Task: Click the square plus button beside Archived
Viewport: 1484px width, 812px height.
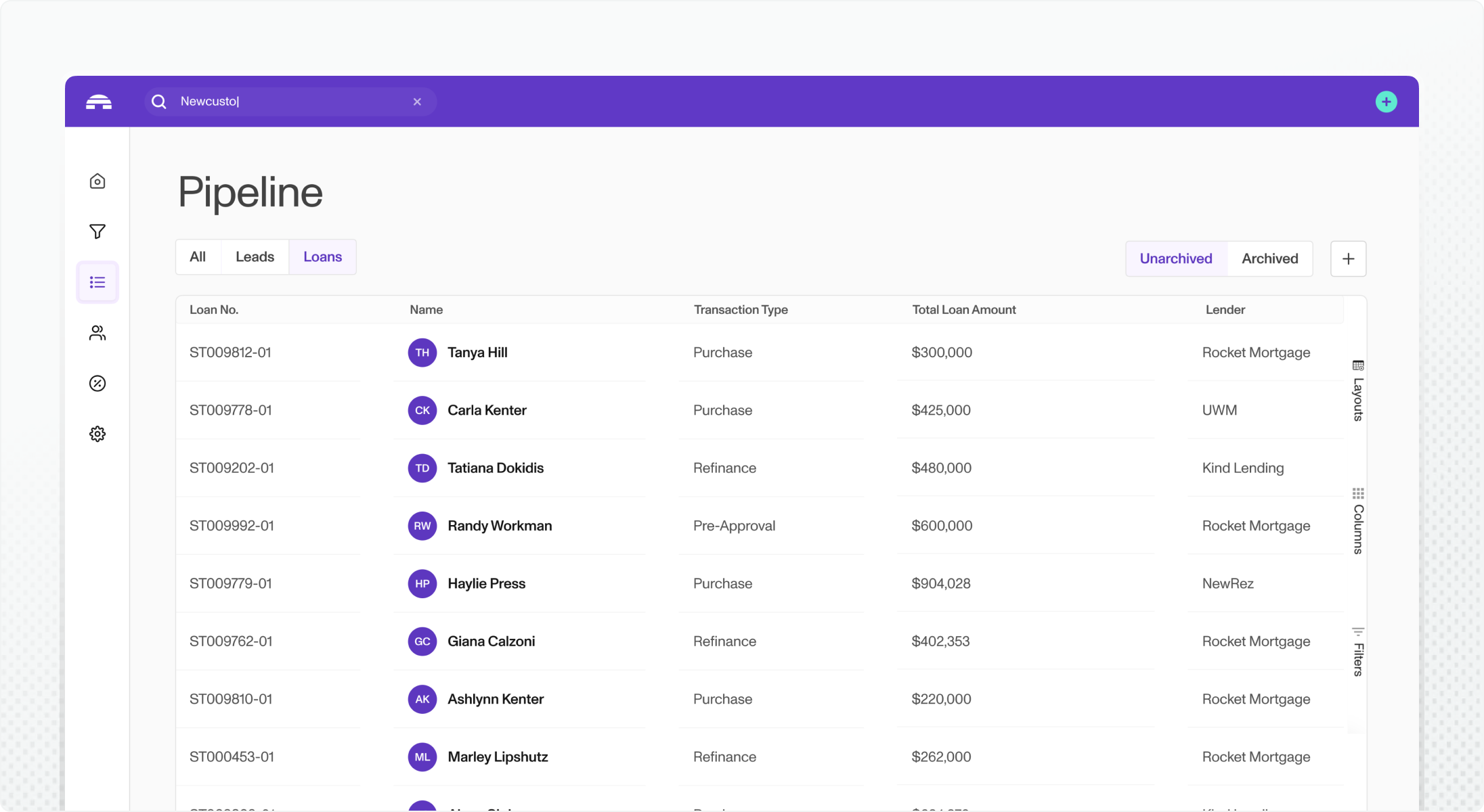Action: pyautogui.click(x=1348, y=258)
